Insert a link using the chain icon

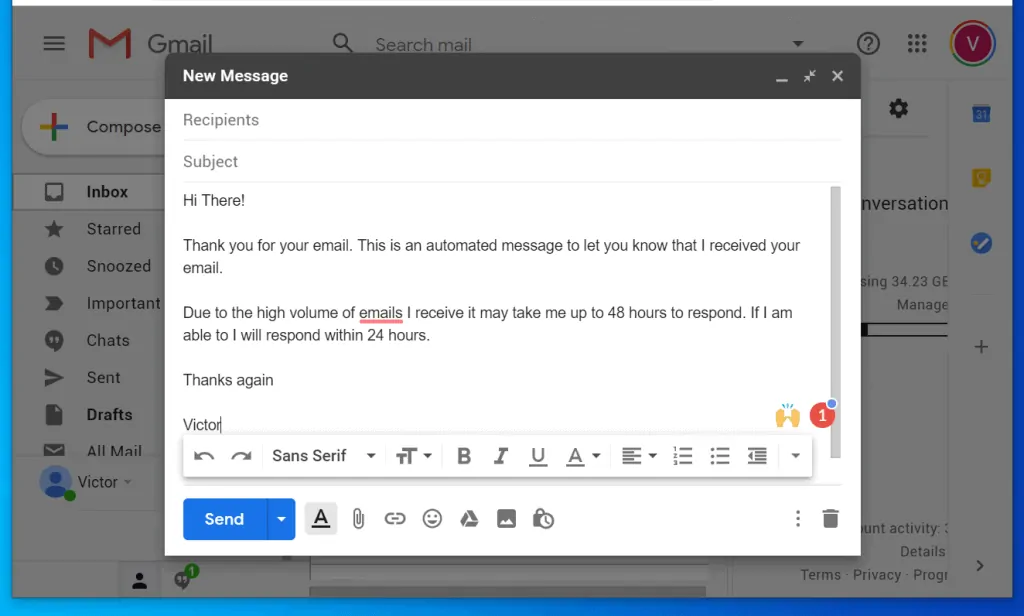[395, 519]
